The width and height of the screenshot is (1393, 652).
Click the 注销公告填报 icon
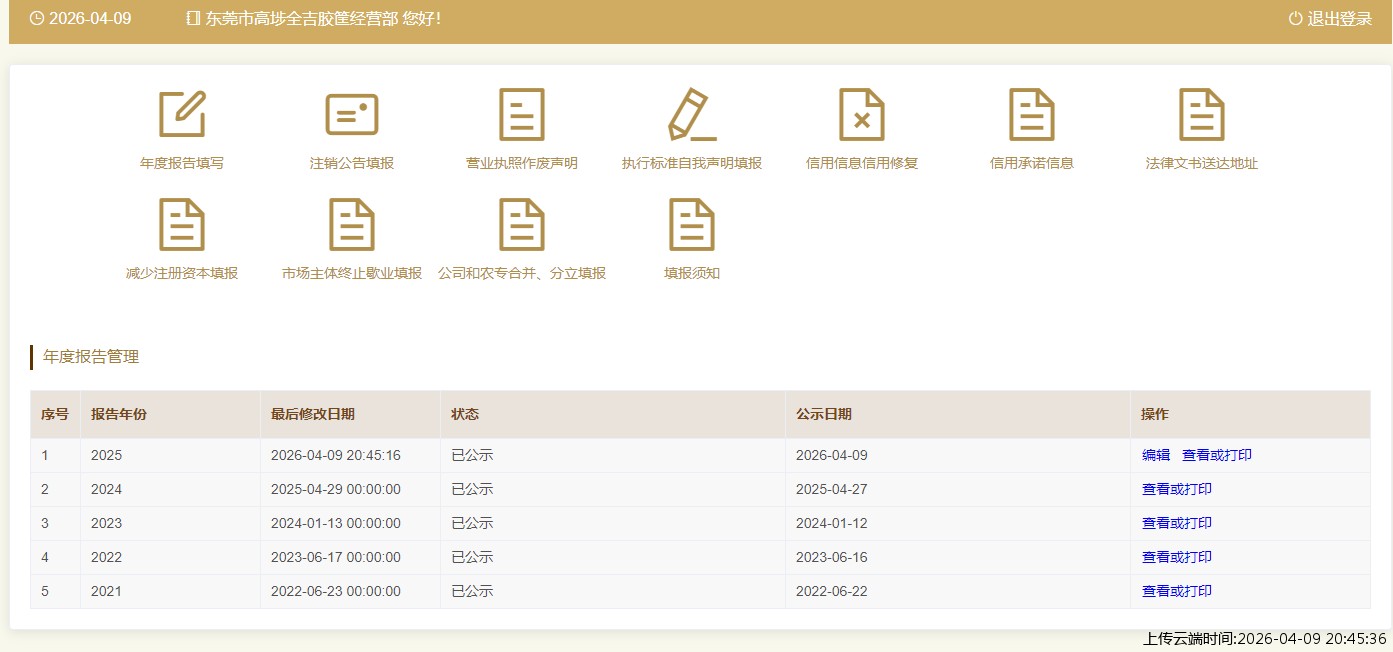tap(352, 115)
